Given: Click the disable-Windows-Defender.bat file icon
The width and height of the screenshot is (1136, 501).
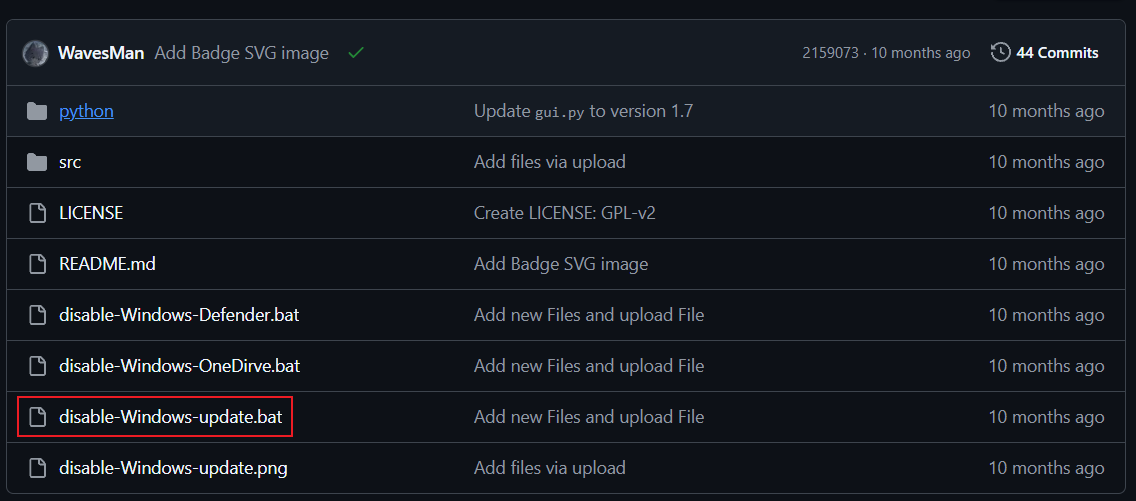Looking at the screenshot, I should (x=37, y=315).
